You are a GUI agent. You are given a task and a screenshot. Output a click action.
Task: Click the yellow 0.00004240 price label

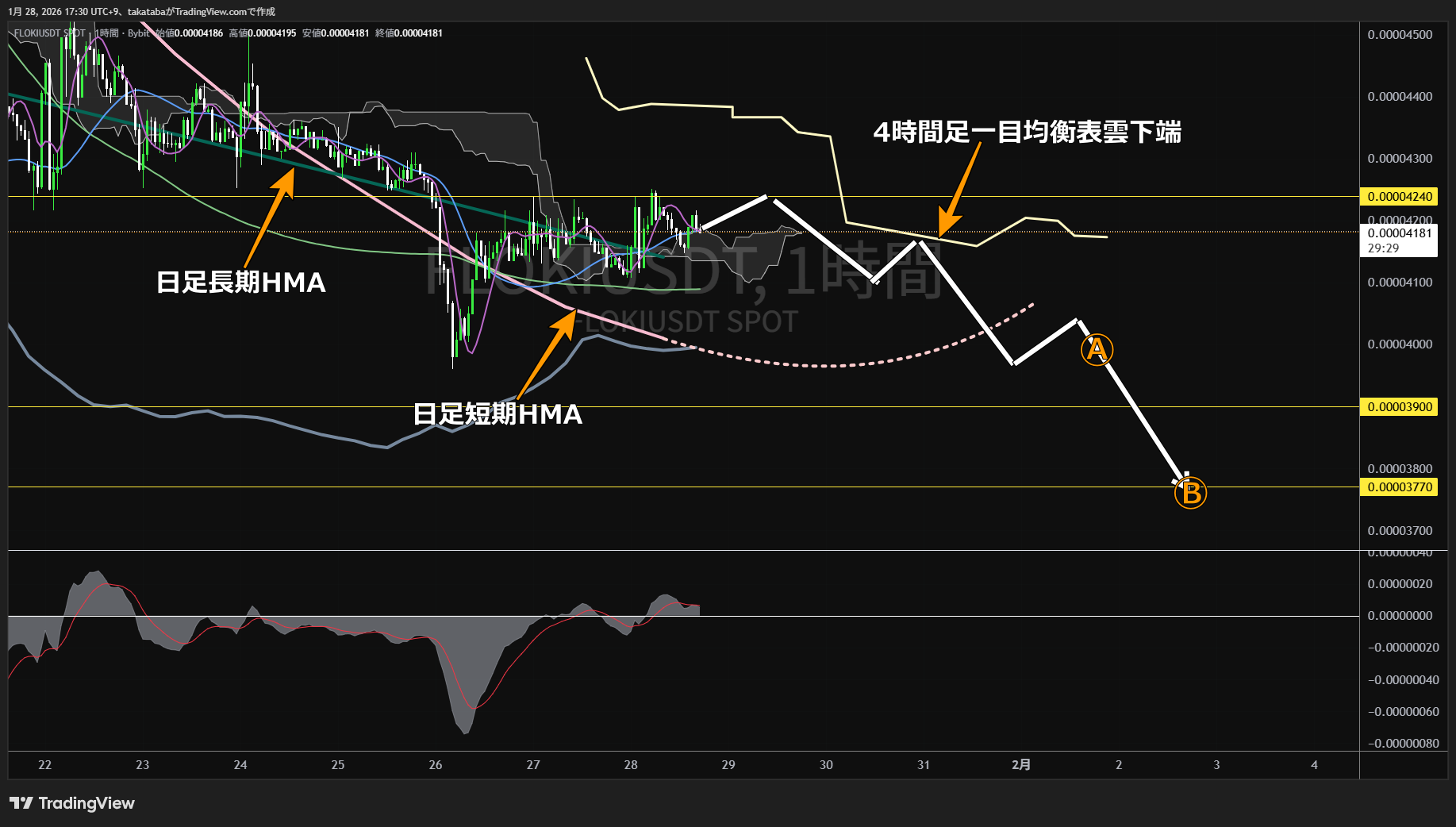(x=1400, y=197)
